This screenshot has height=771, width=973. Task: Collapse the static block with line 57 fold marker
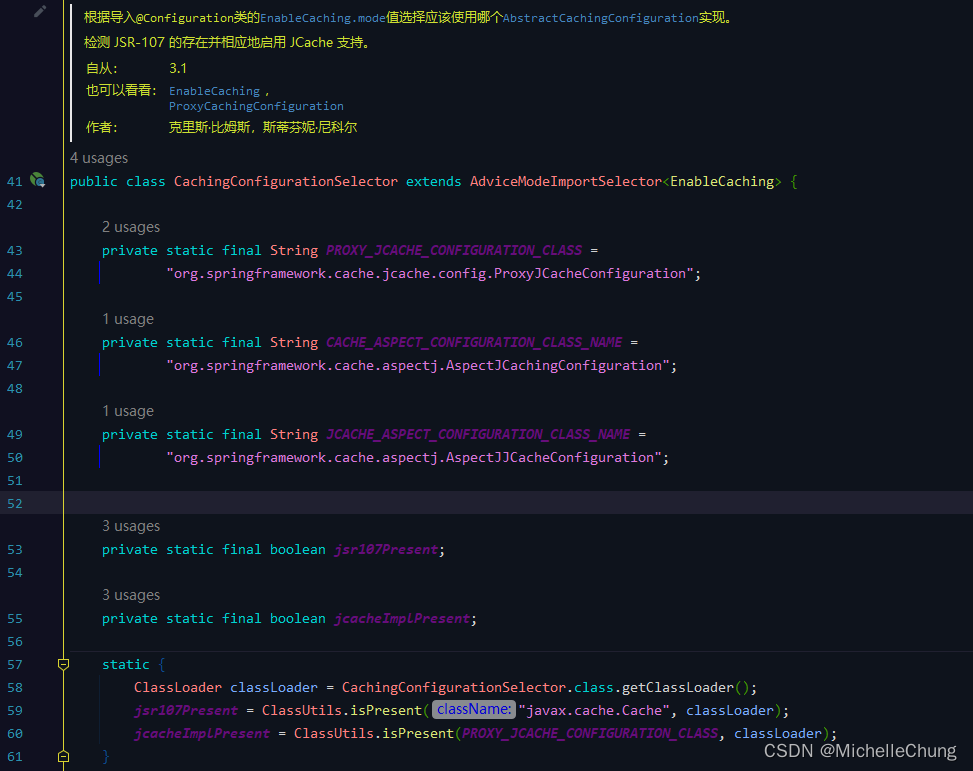(63, 663)
